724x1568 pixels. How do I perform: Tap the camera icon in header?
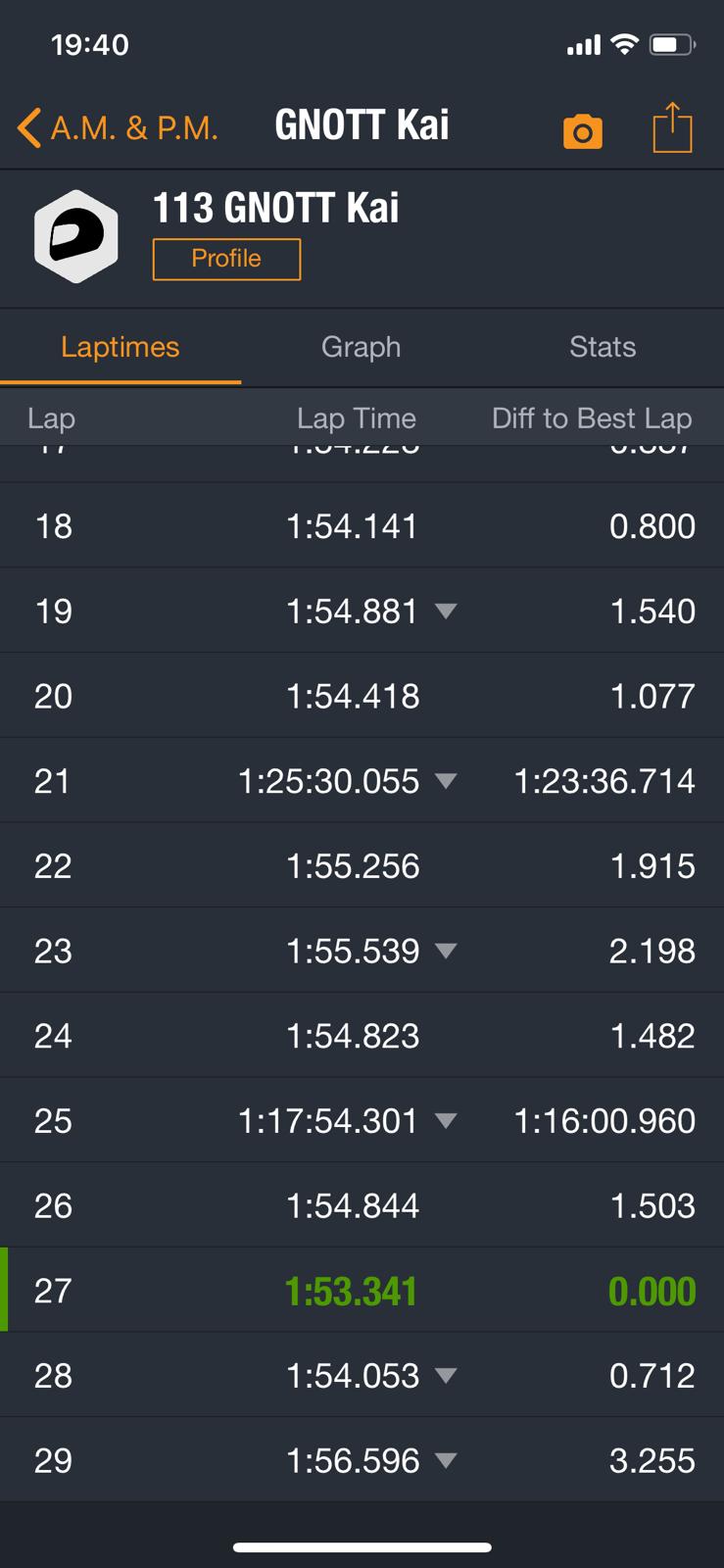coord(582,131)
